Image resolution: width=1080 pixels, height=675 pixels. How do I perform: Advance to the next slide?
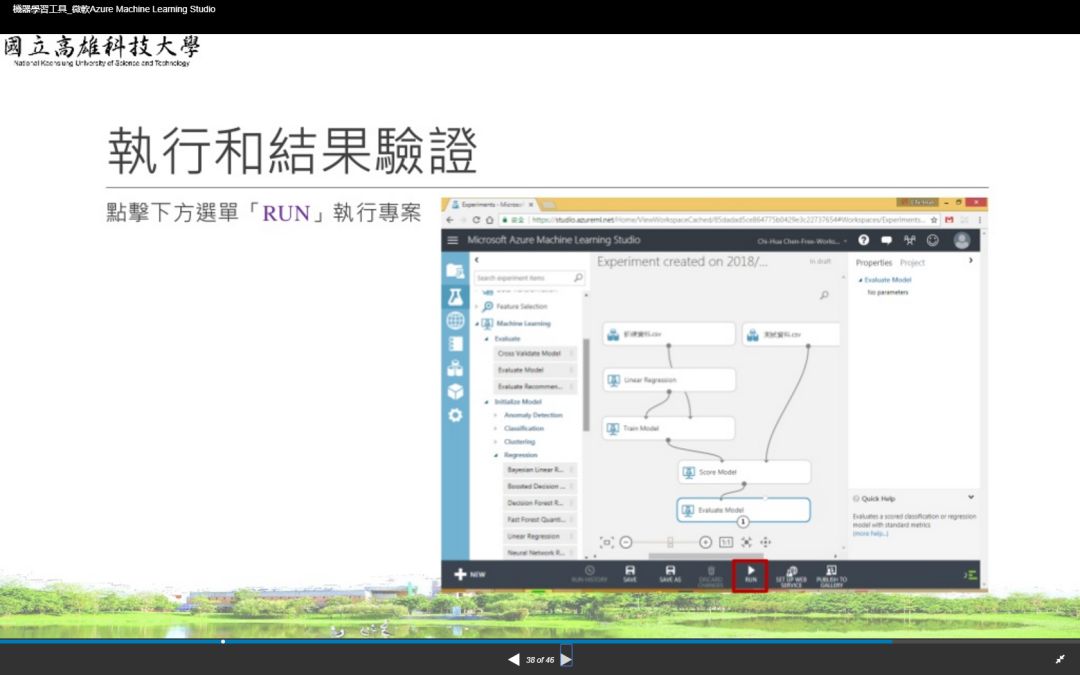click(566, 660)
